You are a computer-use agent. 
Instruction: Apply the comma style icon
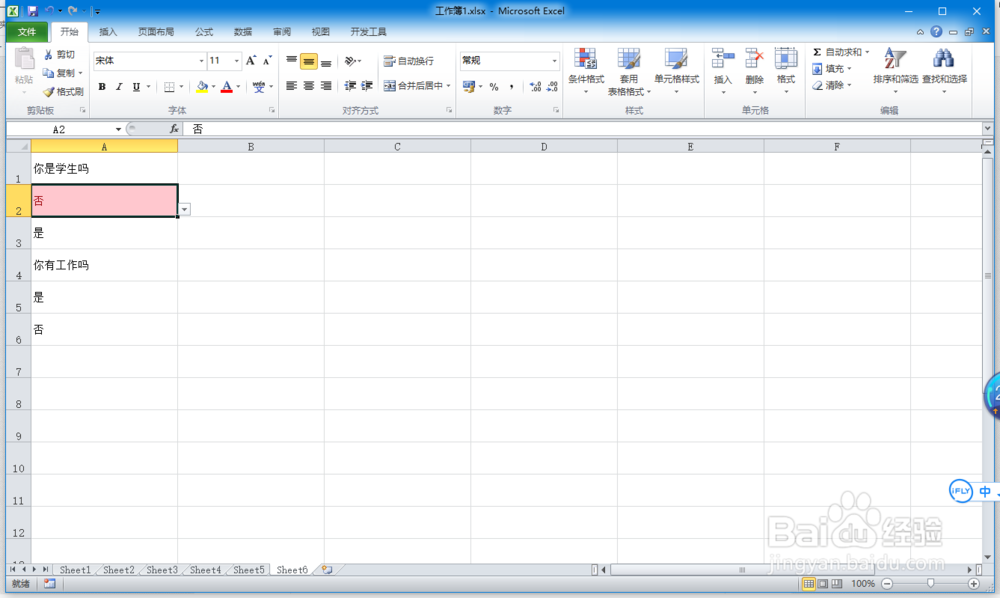tap(511, 87)
